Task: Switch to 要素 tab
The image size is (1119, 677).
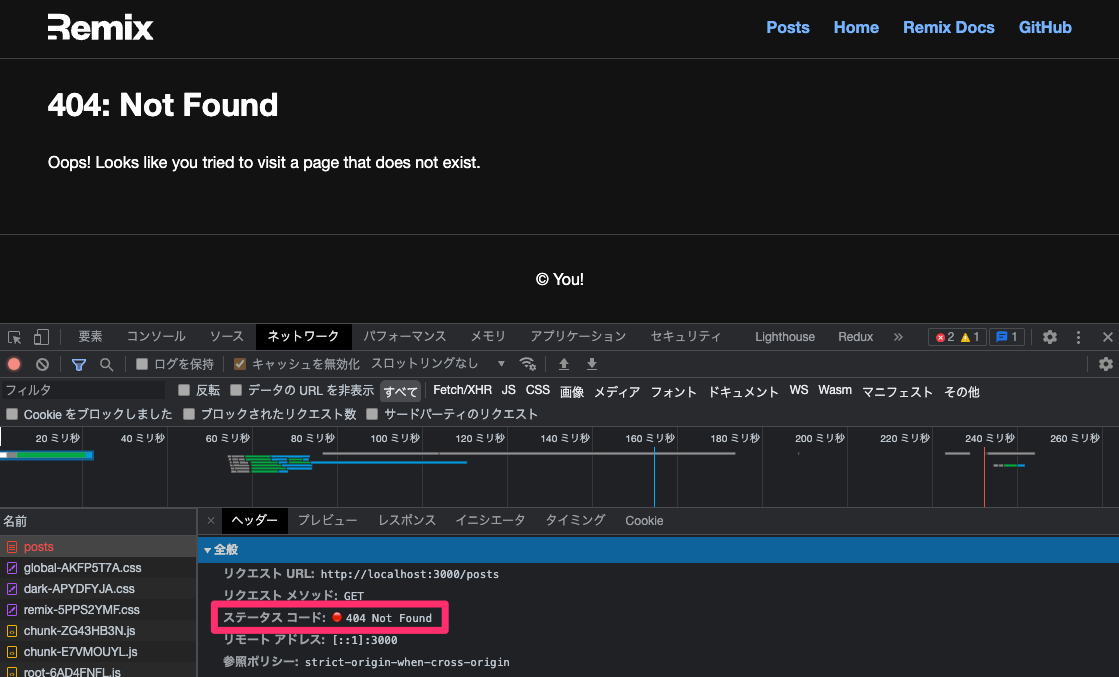Action: pyautogui.click(x=90, y=337)
